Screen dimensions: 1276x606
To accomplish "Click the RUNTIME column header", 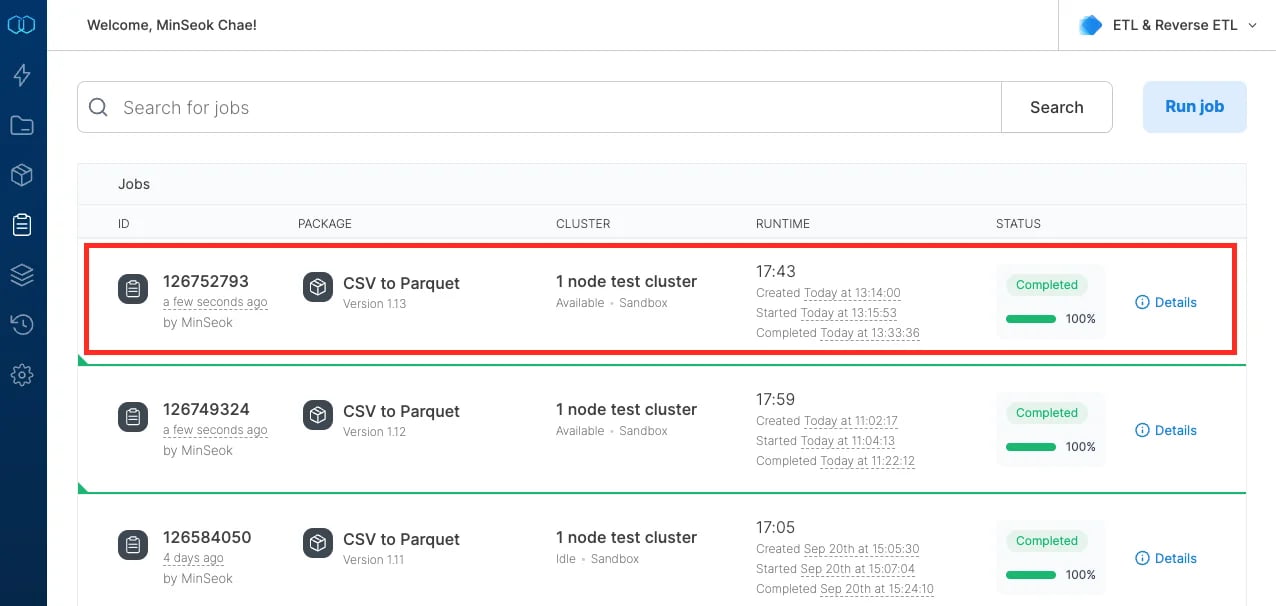I will point(783,224).
